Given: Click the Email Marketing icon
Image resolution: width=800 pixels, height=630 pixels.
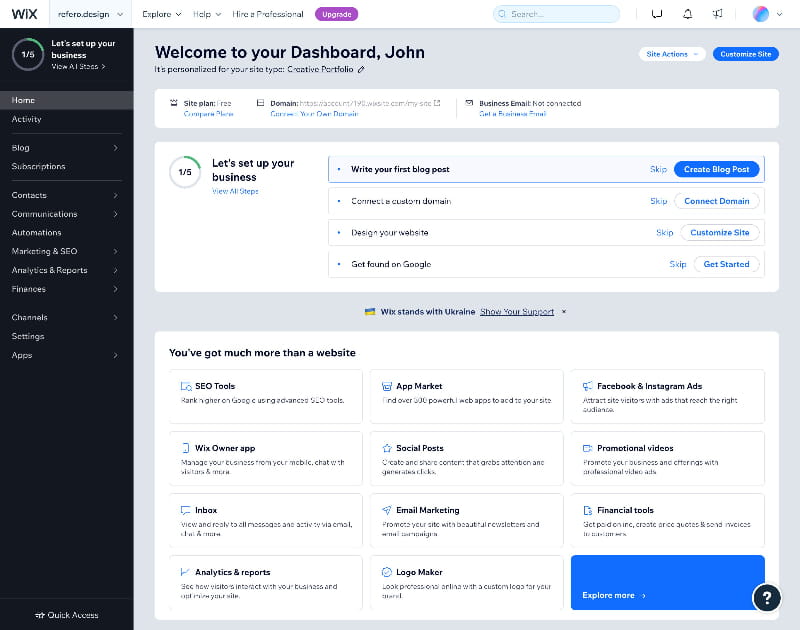Looking at the screenshot, I should [387, 509].
